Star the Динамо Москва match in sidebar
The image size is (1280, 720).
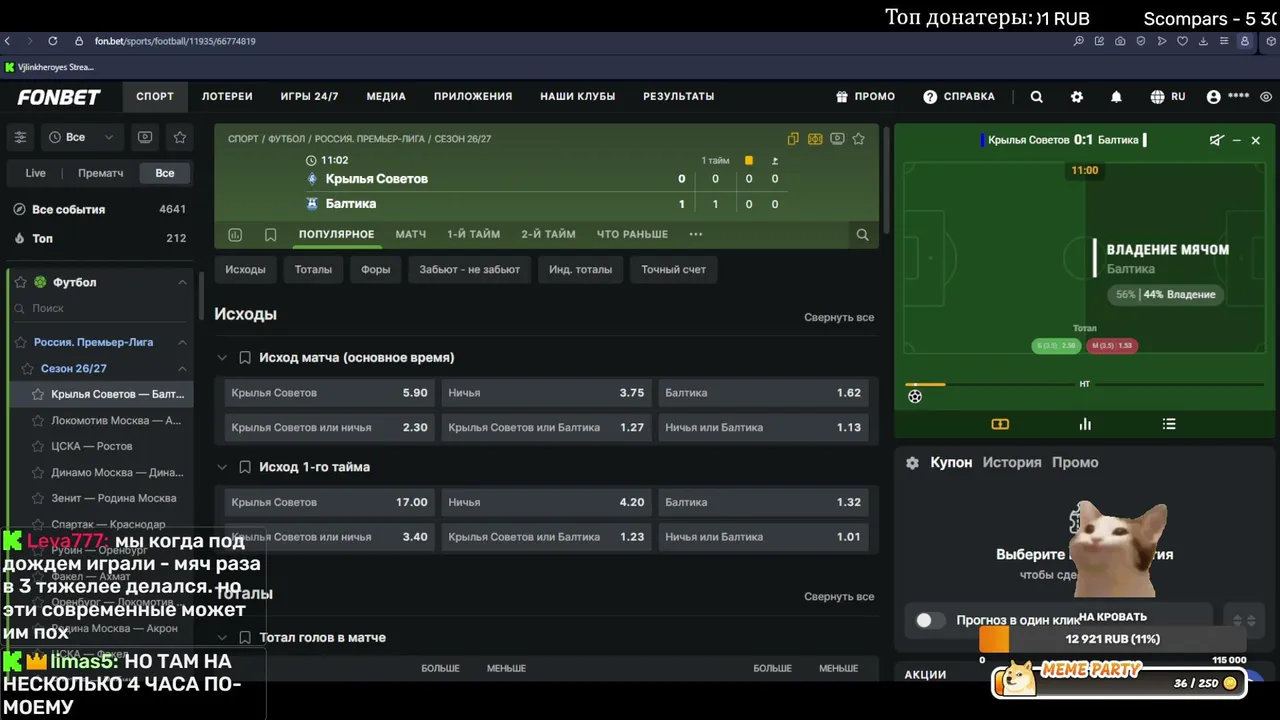click(38, 472)
